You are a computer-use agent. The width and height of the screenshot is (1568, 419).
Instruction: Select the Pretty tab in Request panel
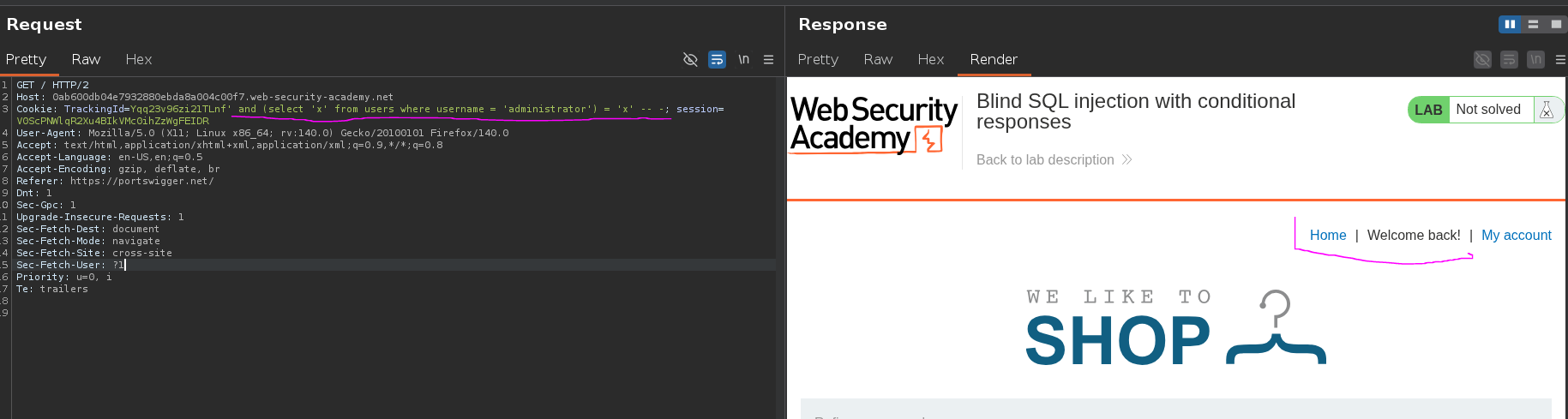pyautogui.click(x=26, y=59)
